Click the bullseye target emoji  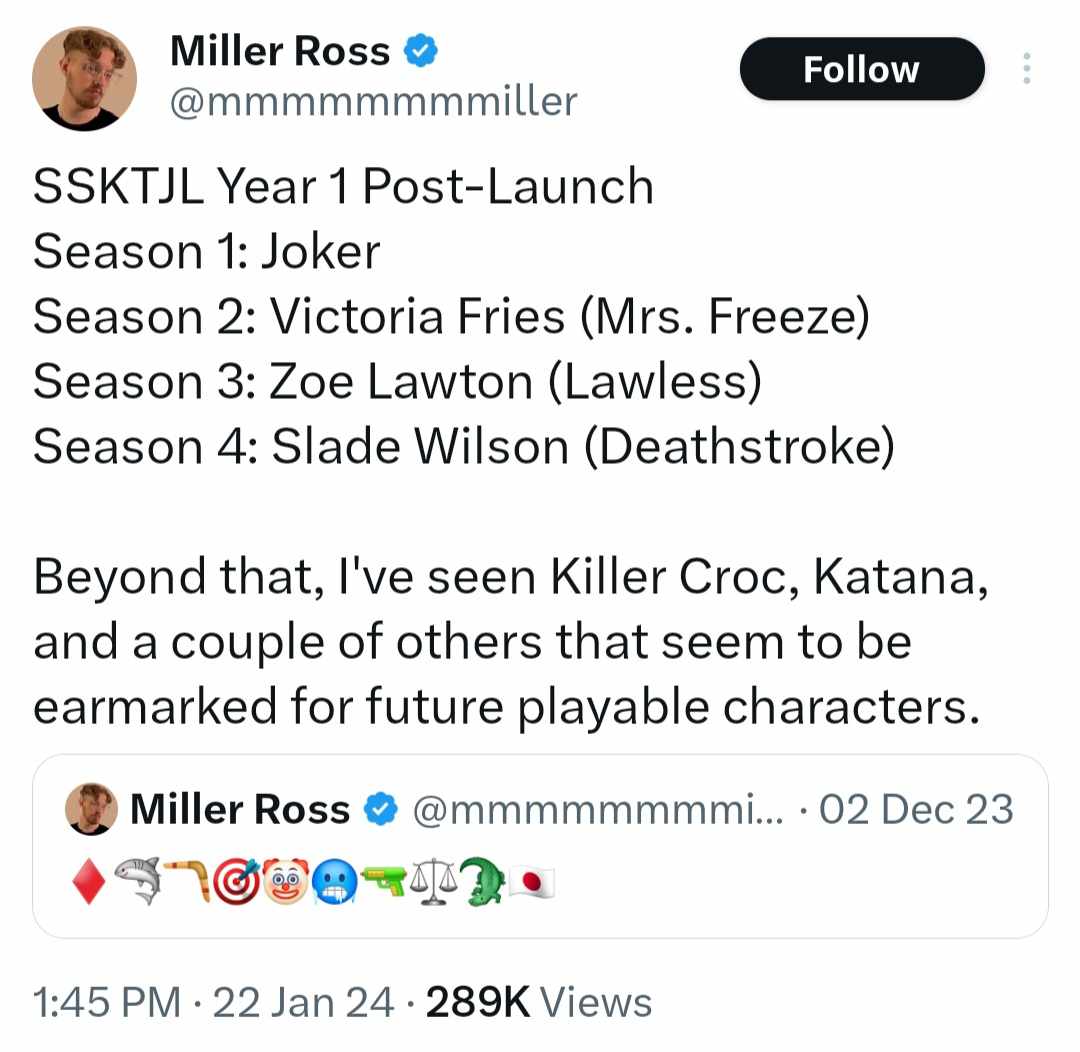click(x=237, y=881)
